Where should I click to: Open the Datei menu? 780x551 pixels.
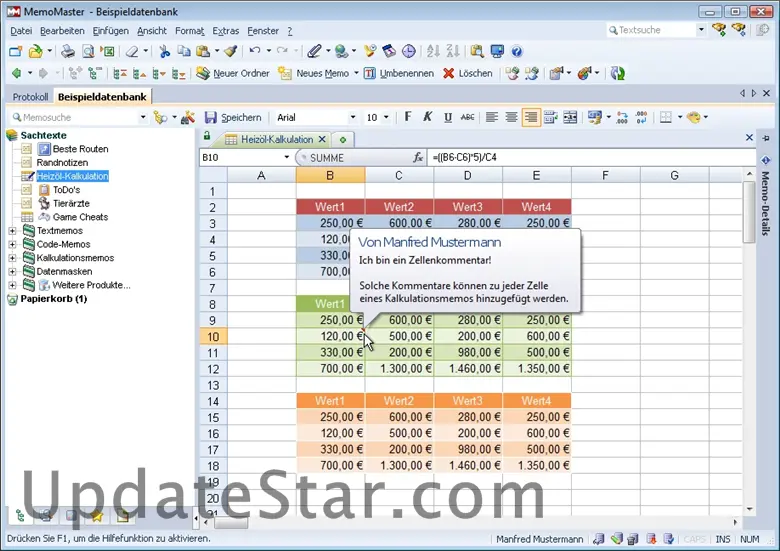coord(21,31)
